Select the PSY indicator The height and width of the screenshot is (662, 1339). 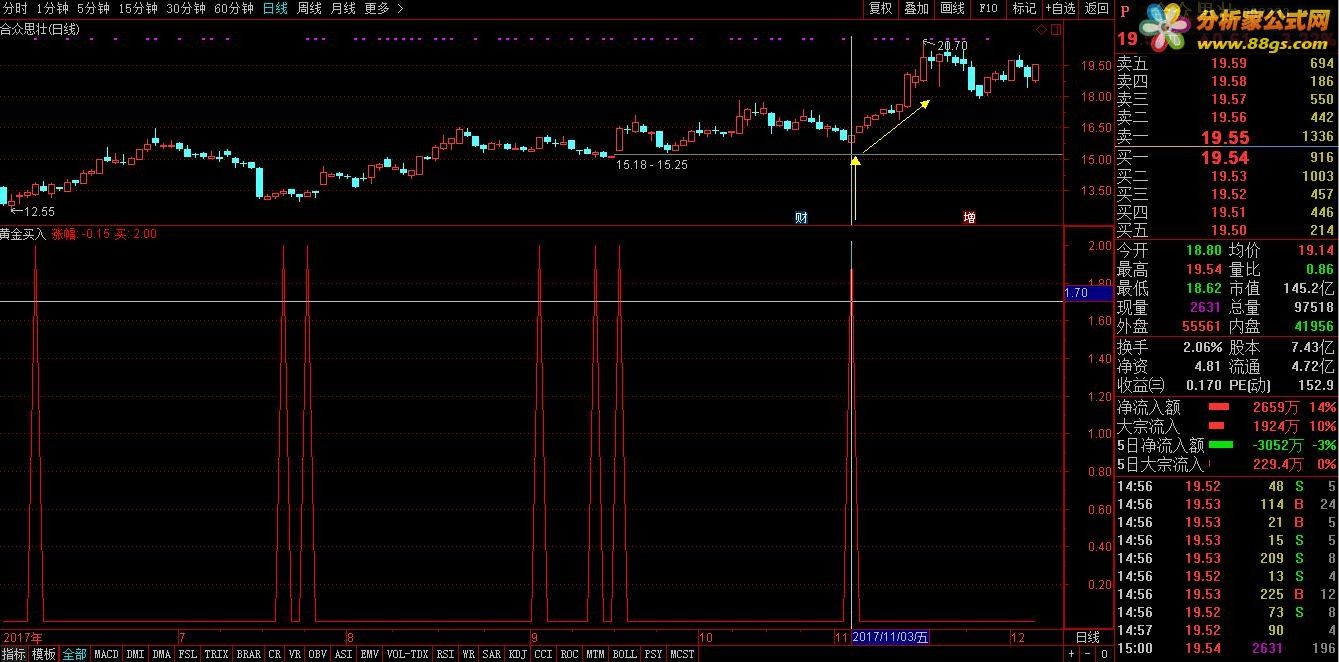pos(653,654)
